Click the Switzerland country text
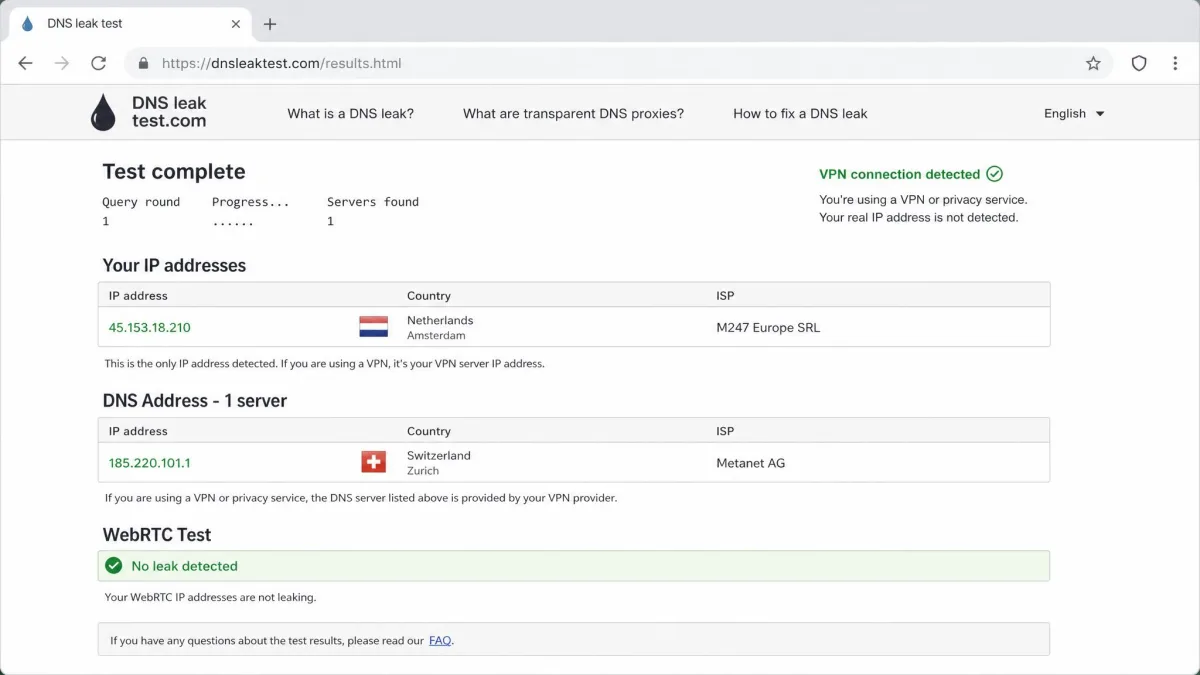 pos(439,455)
